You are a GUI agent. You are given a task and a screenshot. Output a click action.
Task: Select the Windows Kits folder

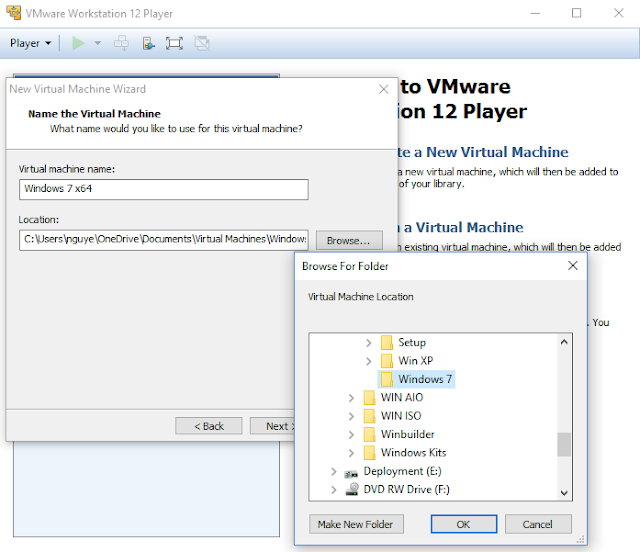413,452
